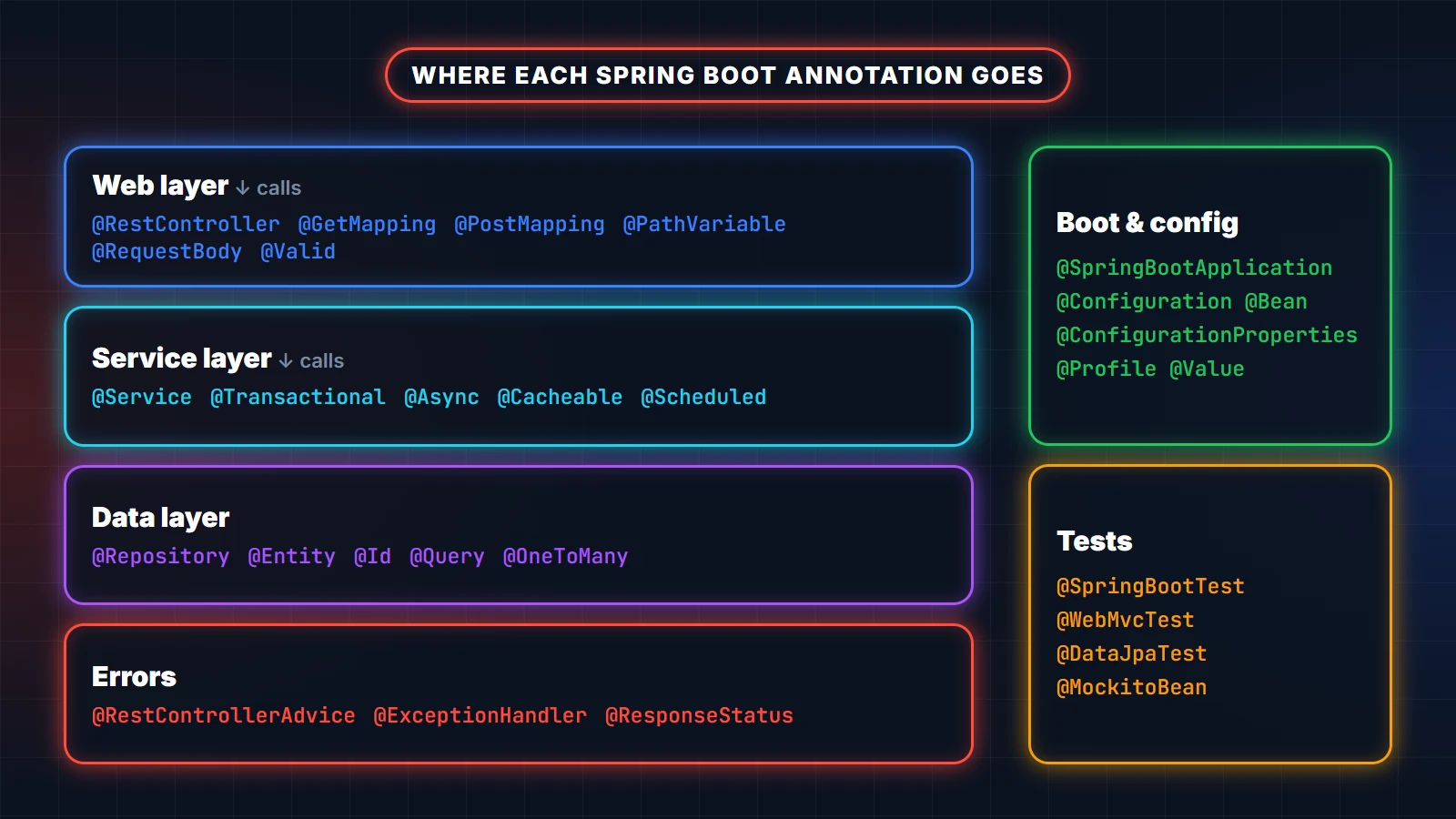Image resolution: width=1456 pixels, height=819 pixels.
Task: Select the @Valid annotation
Action: [x=298, y=251]
